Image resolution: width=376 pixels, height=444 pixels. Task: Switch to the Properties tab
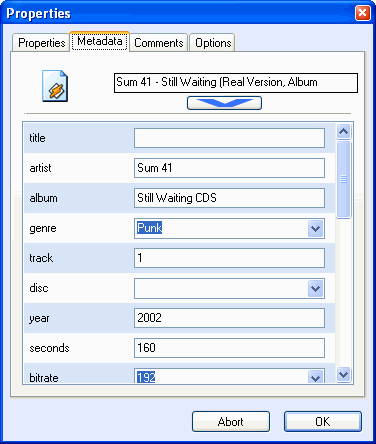point(41,43)
